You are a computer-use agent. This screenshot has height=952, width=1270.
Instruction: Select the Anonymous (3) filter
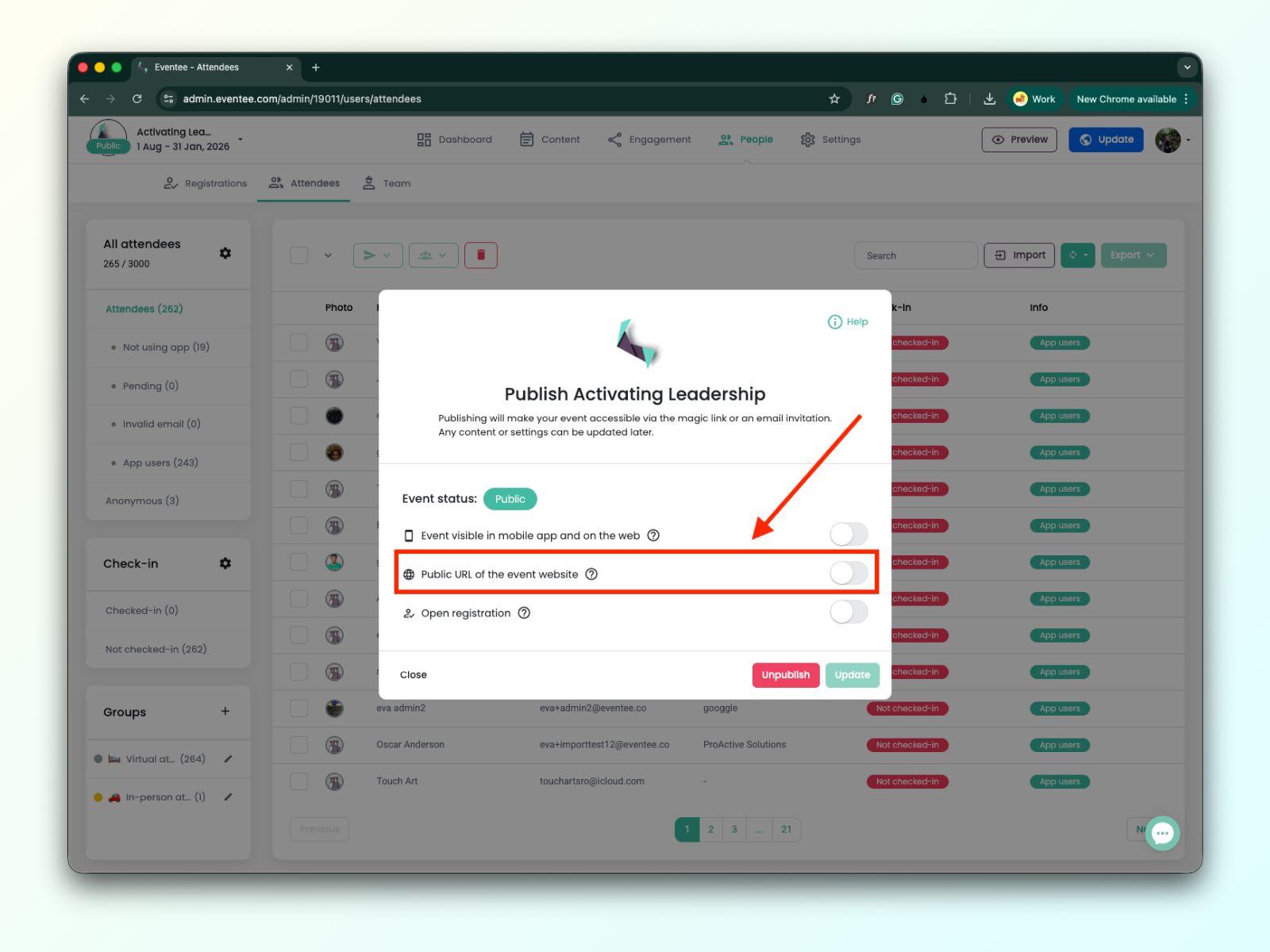(142, 501)
